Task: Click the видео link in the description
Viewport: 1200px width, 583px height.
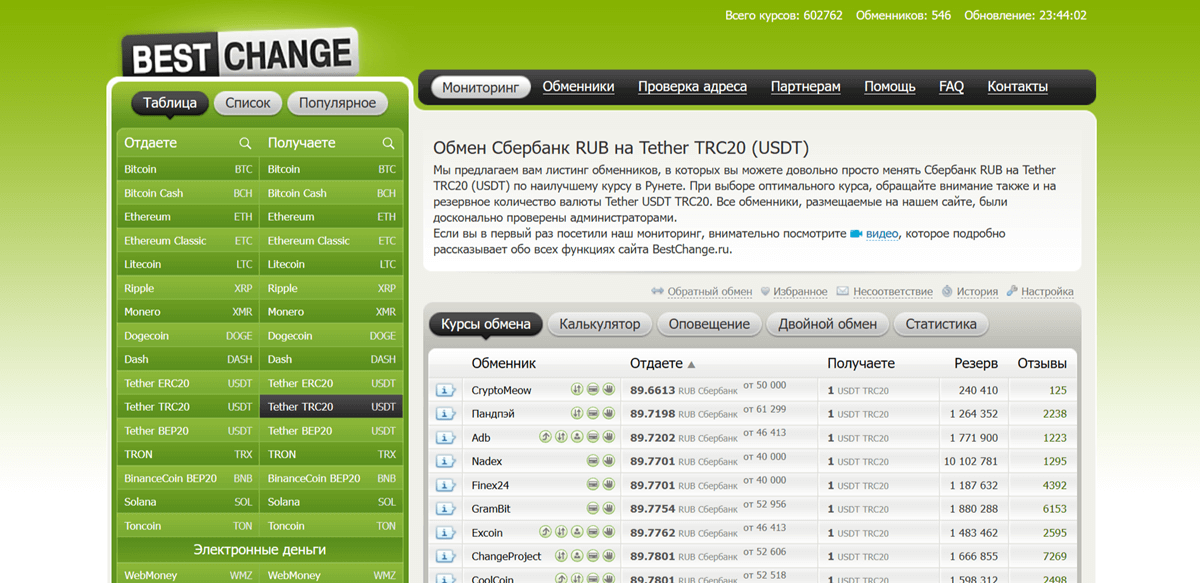Action: tap(882, 234)
